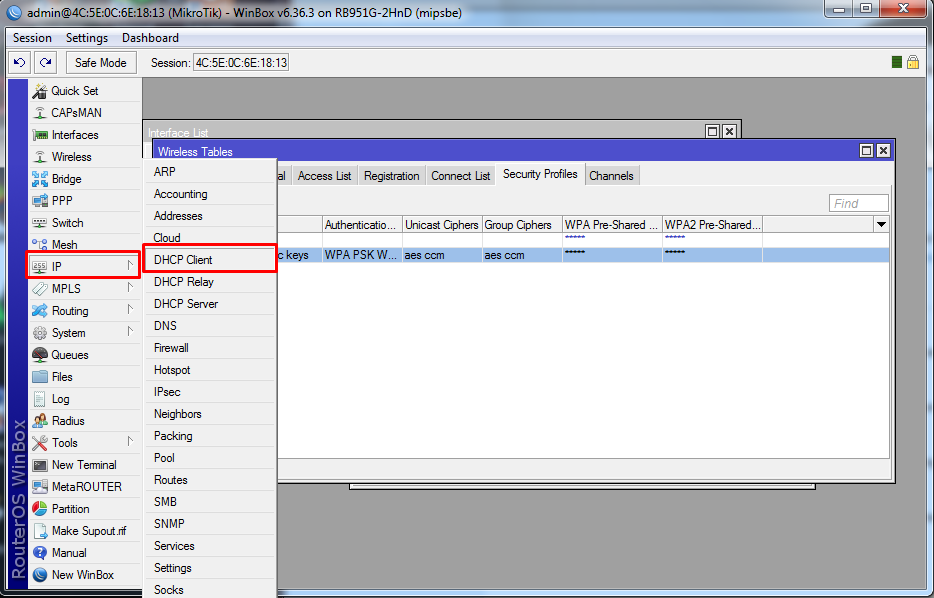Open the Session menu
Image resolution: width=934 pixels, height=598 pixels.
[32, 38]
